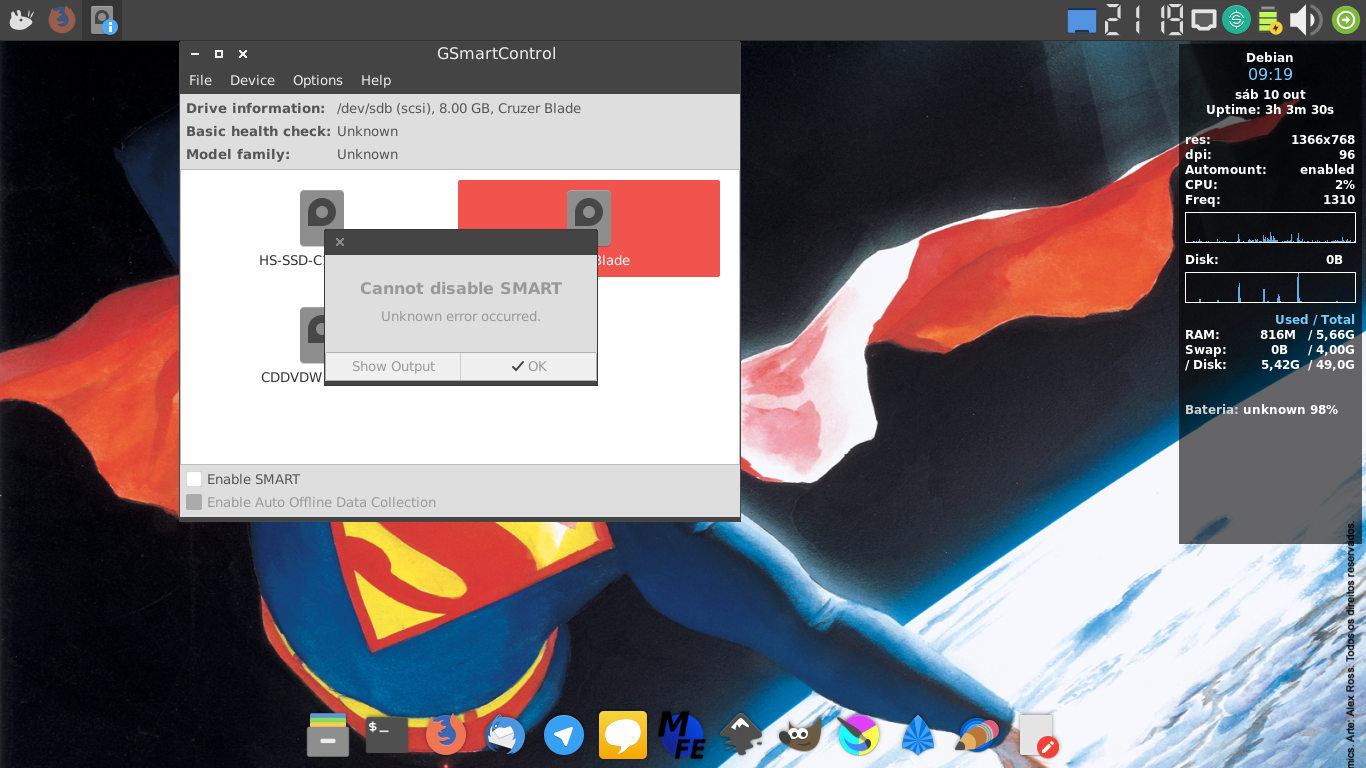The height and width of the screenshot is (768, 1366).
Task: Open Inkscape from the dock
Action: (x=741, y=735)
